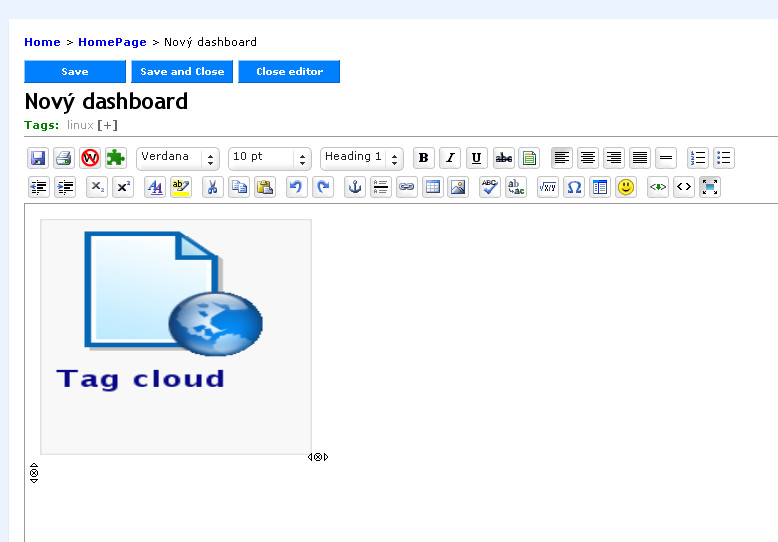
Task: Click the [+] add tag link
Action: pos(108,125)
